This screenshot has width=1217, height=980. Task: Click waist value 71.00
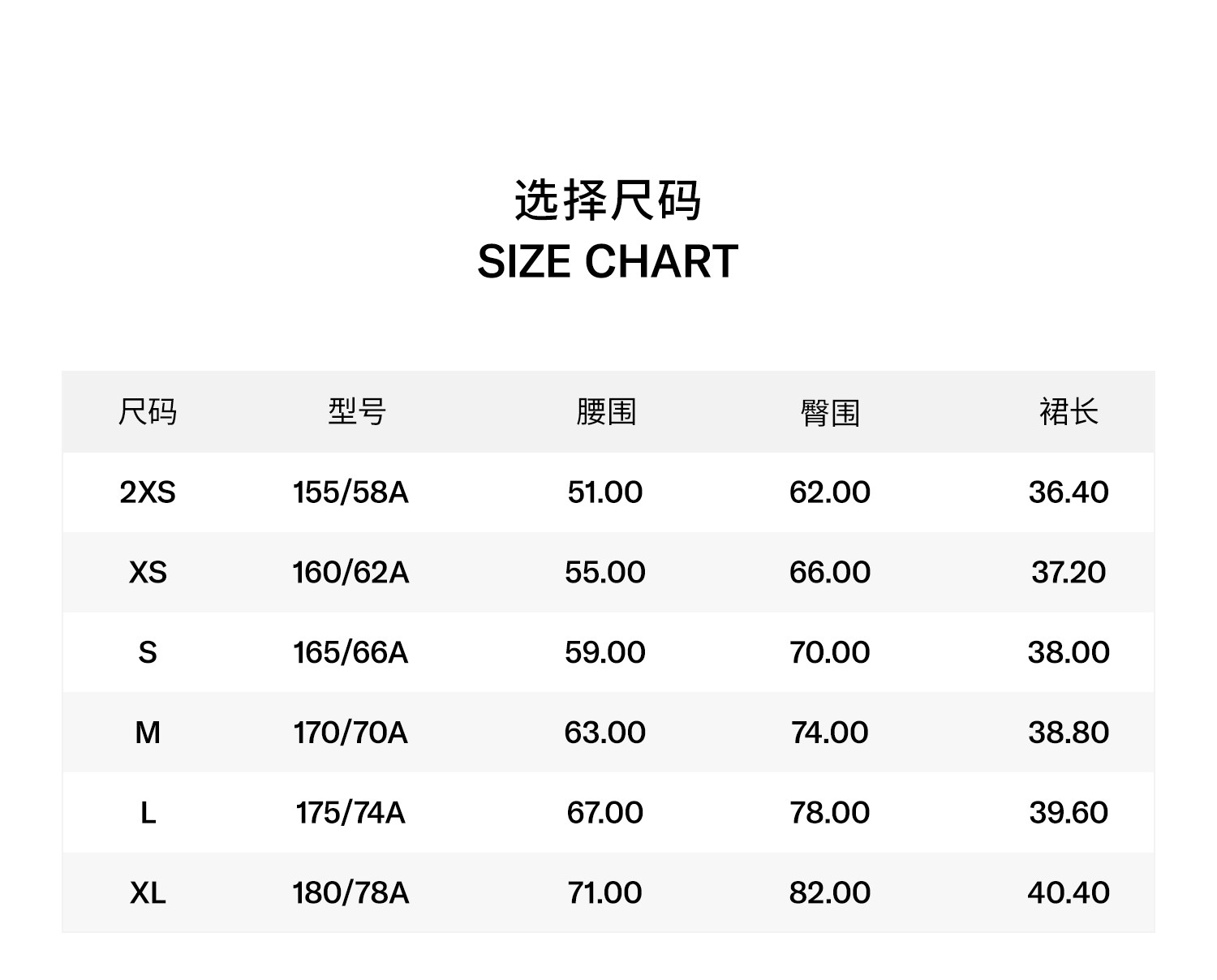(x=605, y=892)
